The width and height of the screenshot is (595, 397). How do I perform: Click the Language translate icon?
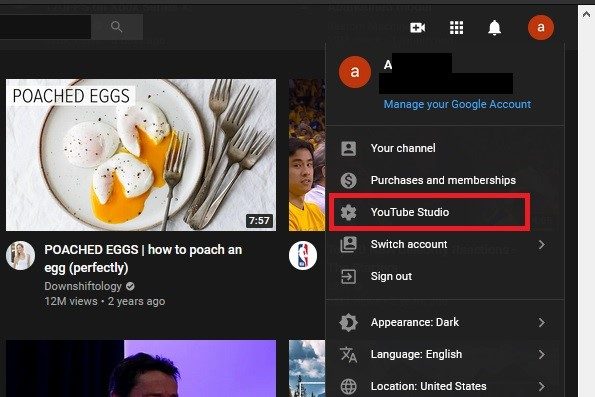click(x=348, y=354)
